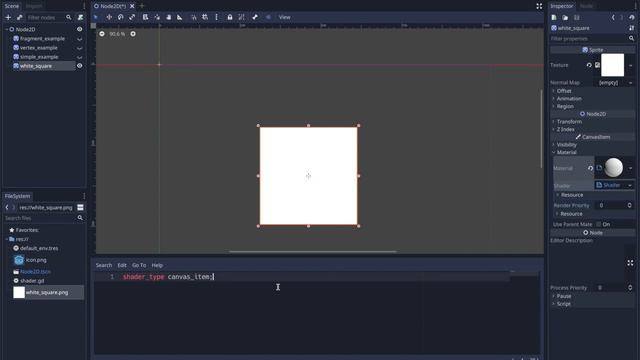Open Shader resource dropdown
The width and height of the screenshot is (640, 360).
tap(615, 185)
